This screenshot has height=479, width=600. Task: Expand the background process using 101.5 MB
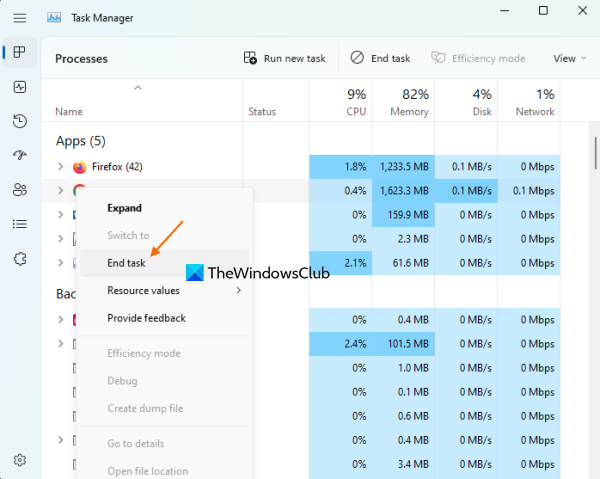coord(60,344)
